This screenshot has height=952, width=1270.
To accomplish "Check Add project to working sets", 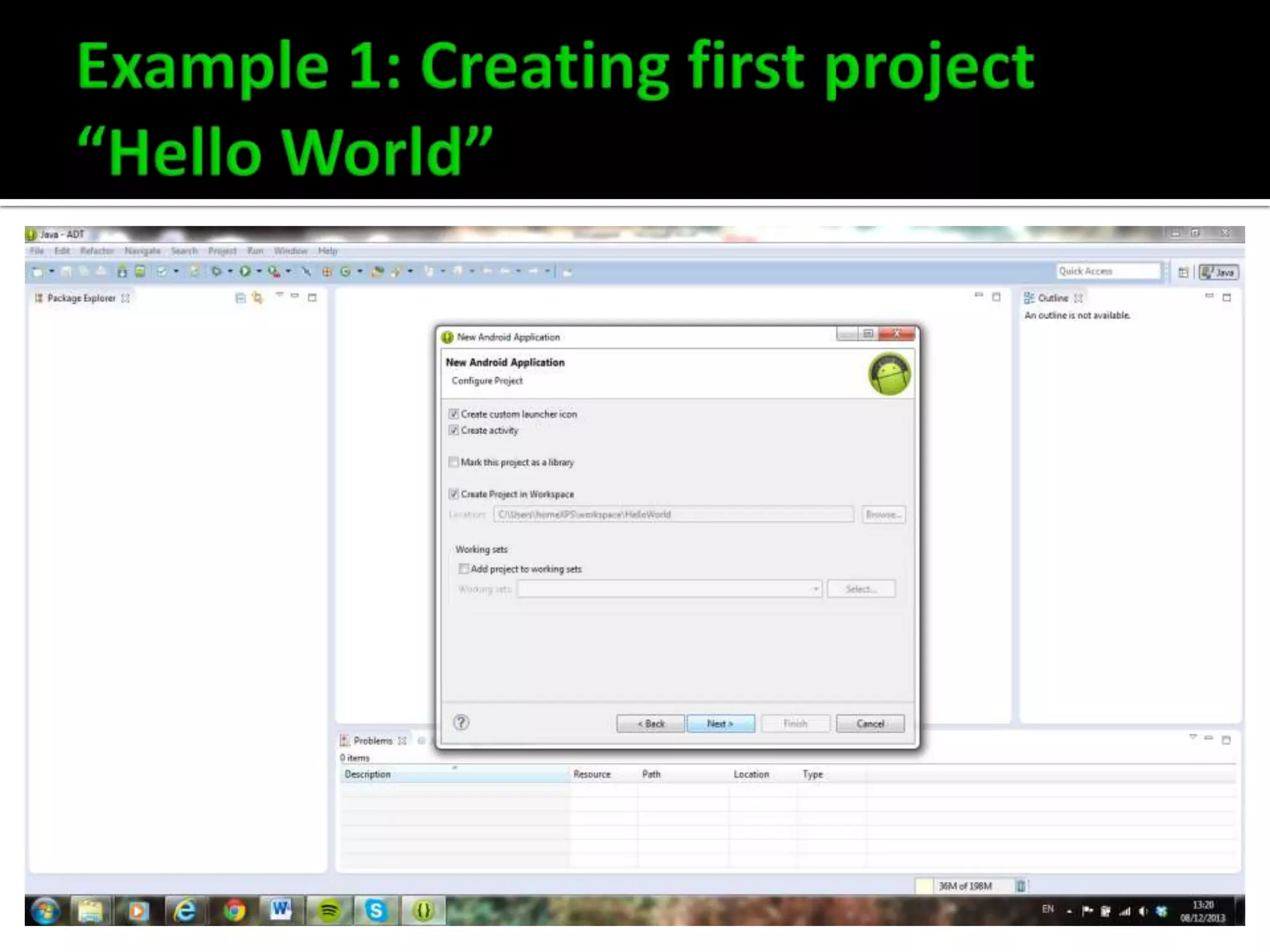I will (463, 569).
